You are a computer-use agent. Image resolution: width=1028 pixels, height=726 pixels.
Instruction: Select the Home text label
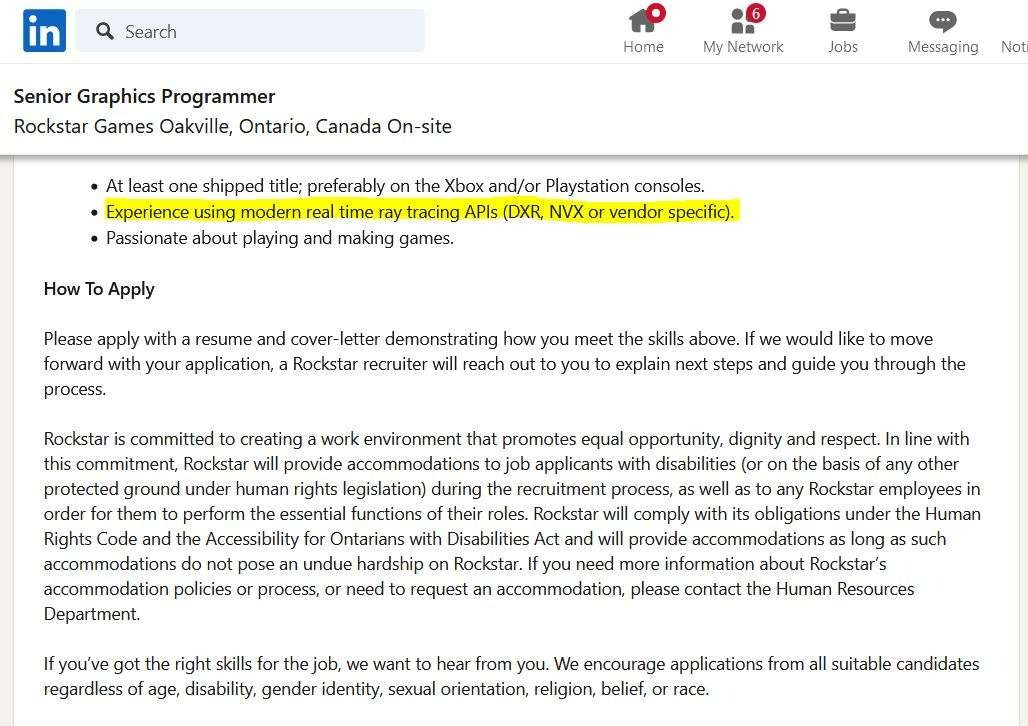[643, 47]
